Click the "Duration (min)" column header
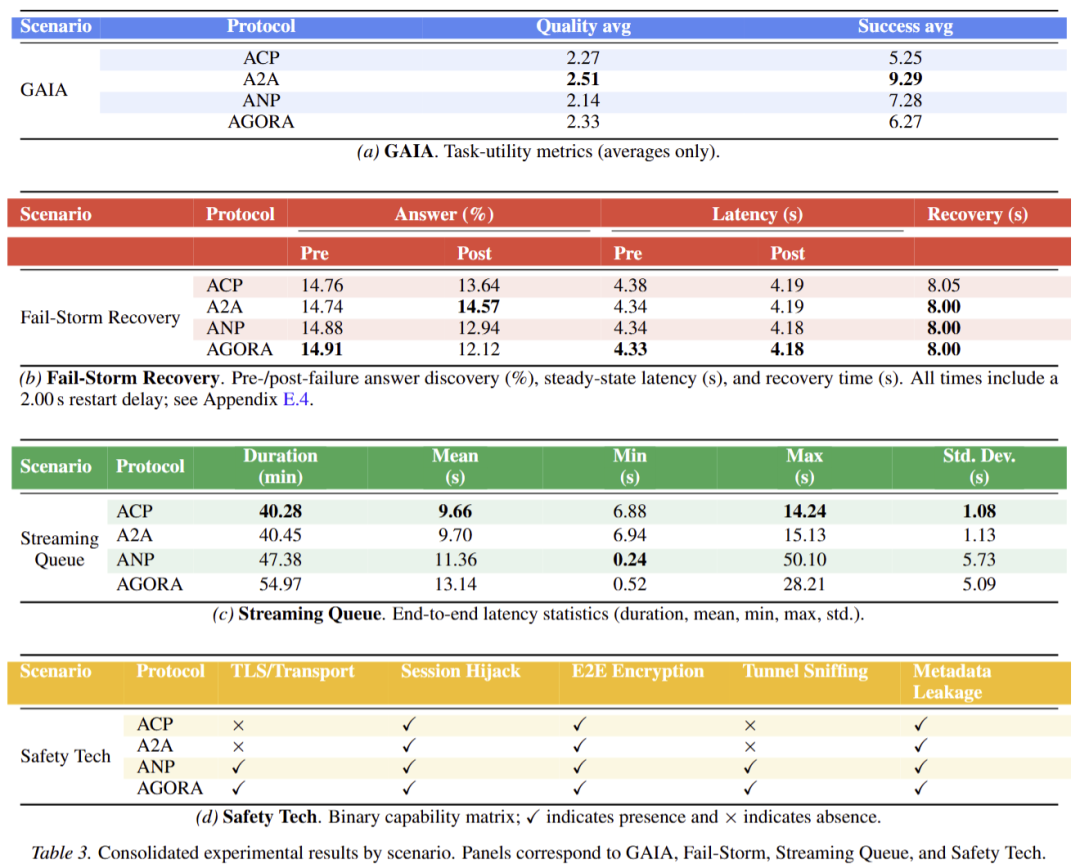Screen dimensions: 1080x864 (280, 466)
